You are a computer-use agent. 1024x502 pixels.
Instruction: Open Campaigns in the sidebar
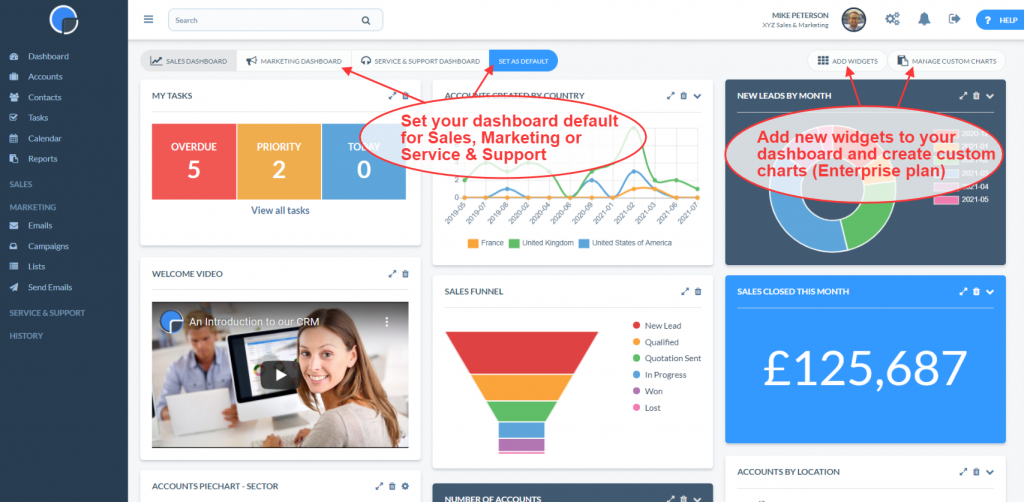click(x=48, y=246)
